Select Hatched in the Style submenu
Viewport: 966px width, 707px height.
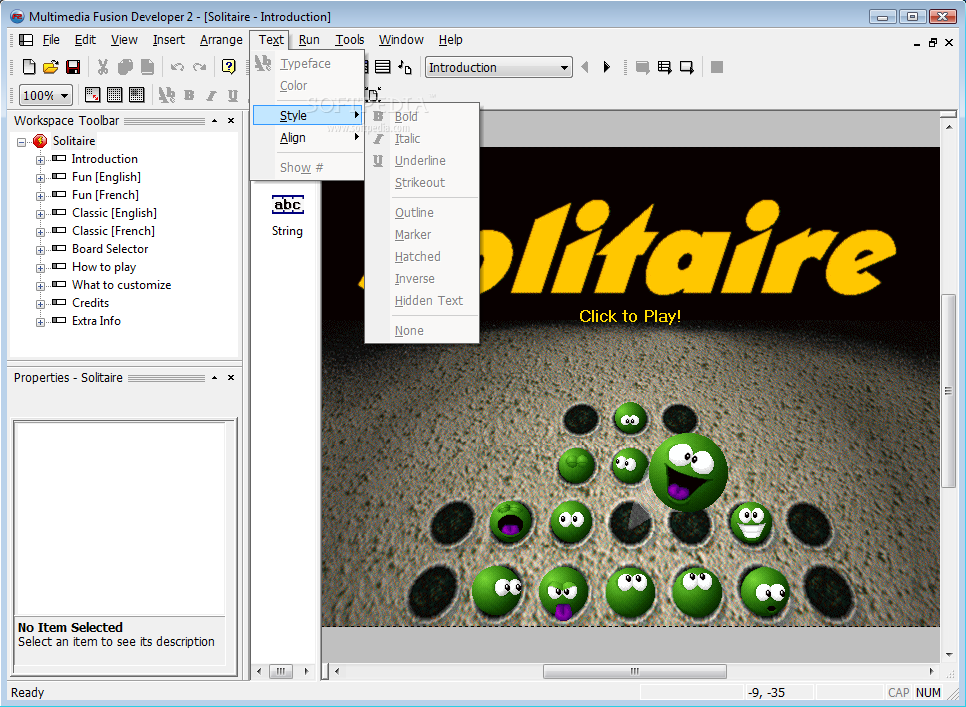point(422,257)
